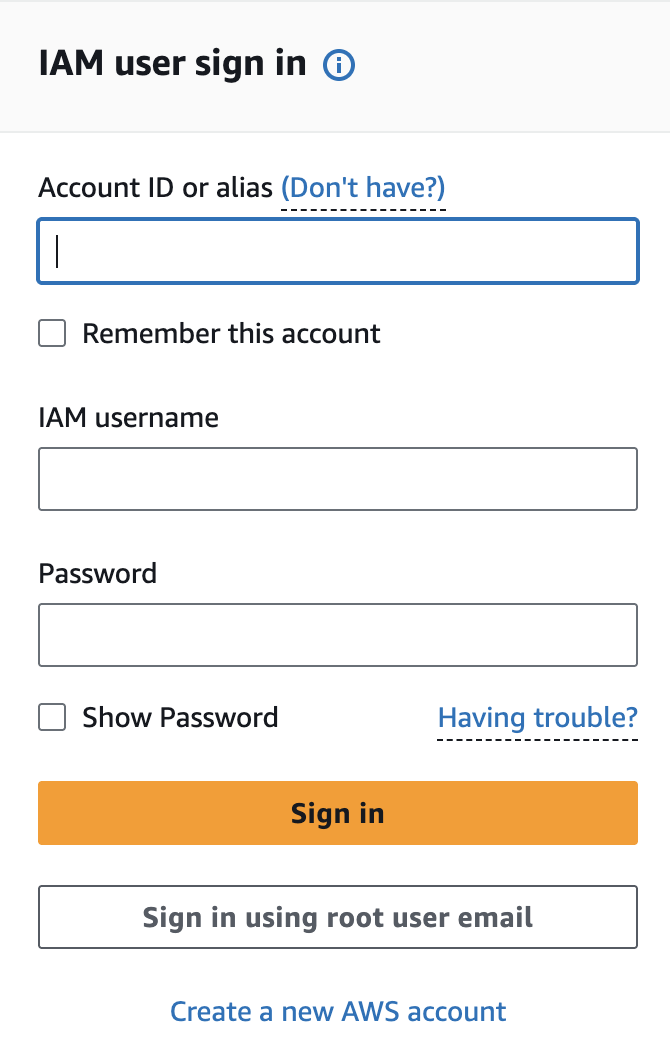Place cursor at right end of Account ID field

pyautogui.click(x=620, y=251)
